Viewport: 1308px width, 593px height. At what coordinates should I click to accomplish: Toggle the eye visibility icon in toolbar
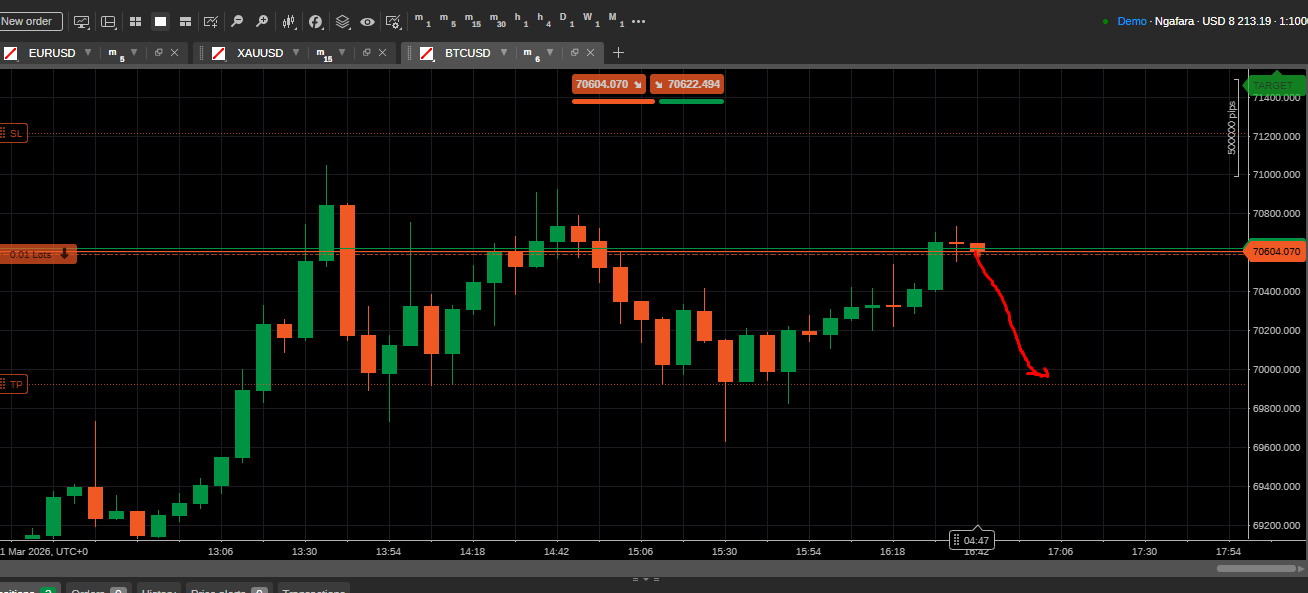coord(368,21)
